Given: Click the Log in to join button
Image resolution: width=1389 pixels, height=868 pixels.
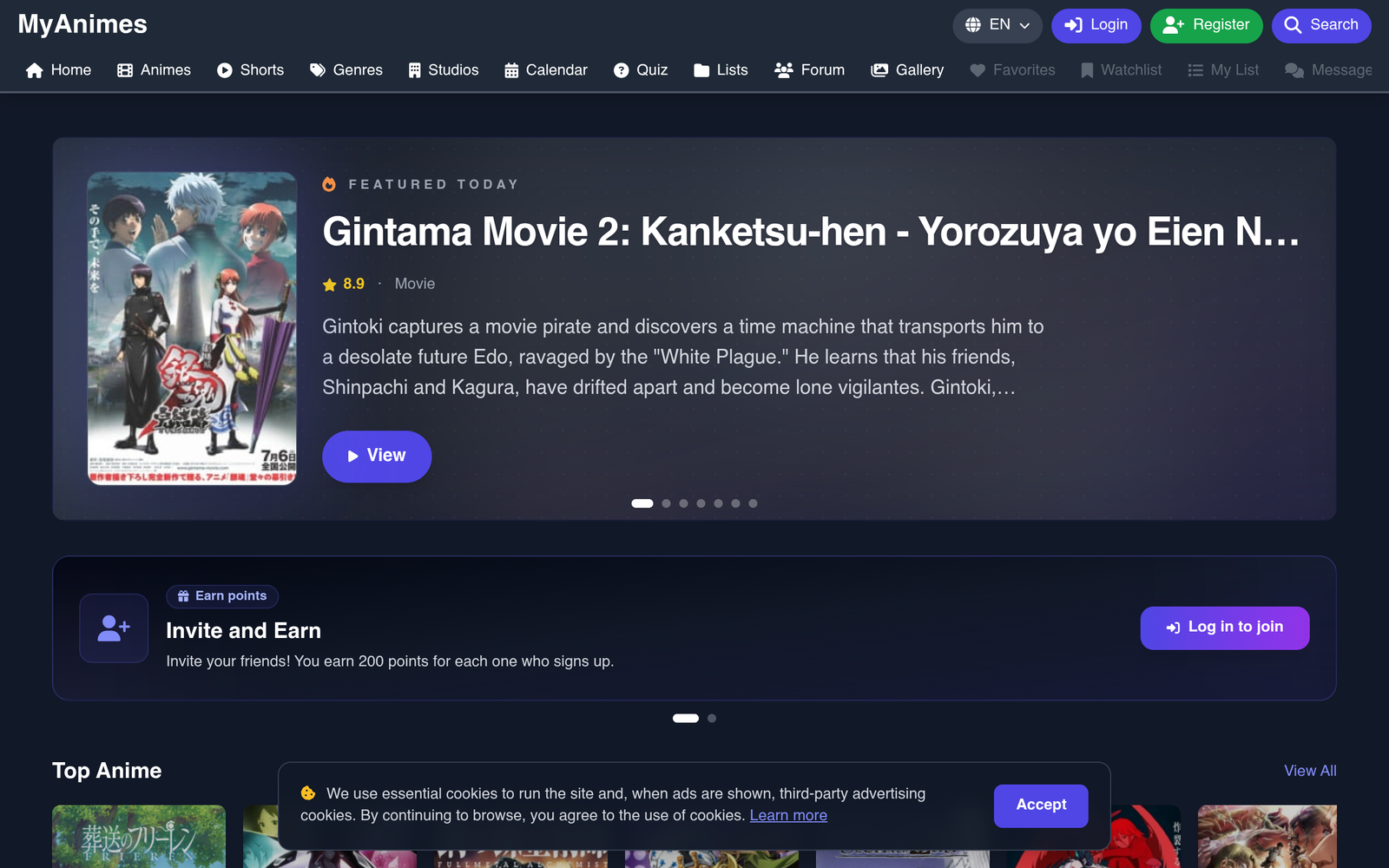Looking at the screenshot, I should point(1224,628).
